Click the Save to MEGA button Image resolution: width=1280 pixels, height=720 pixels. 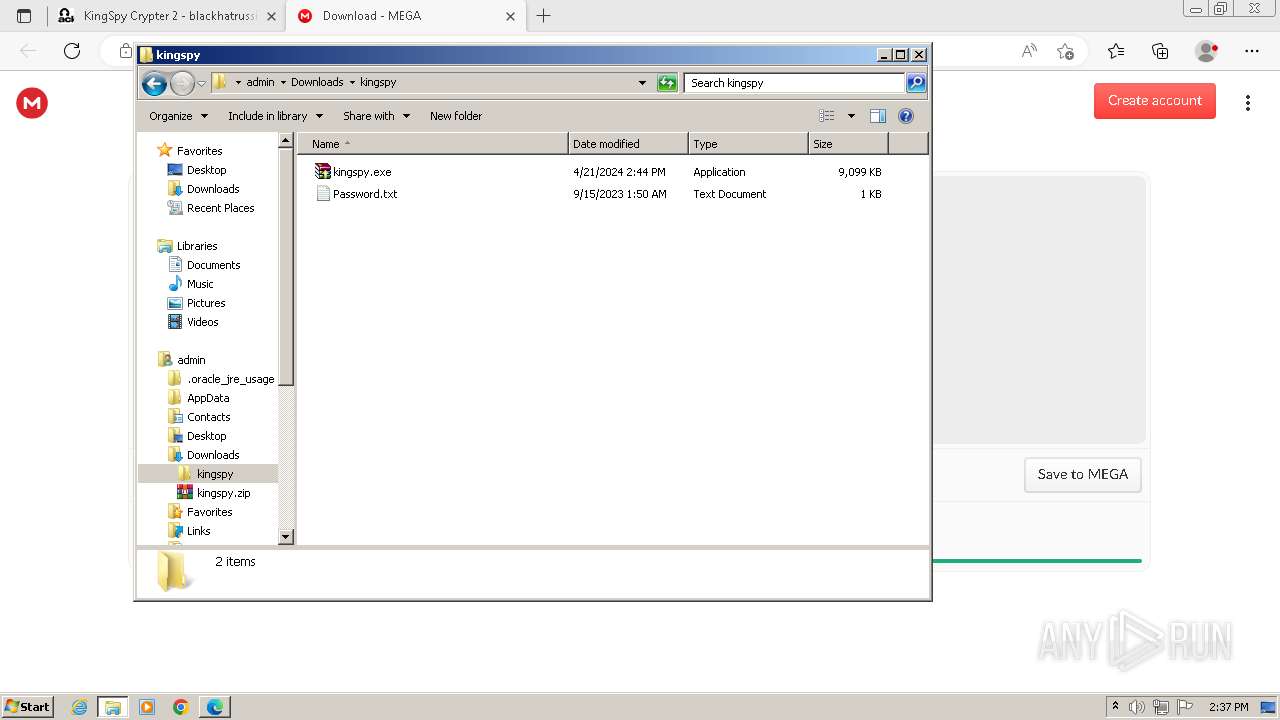pyautogui.click(x=1083, y=475)
